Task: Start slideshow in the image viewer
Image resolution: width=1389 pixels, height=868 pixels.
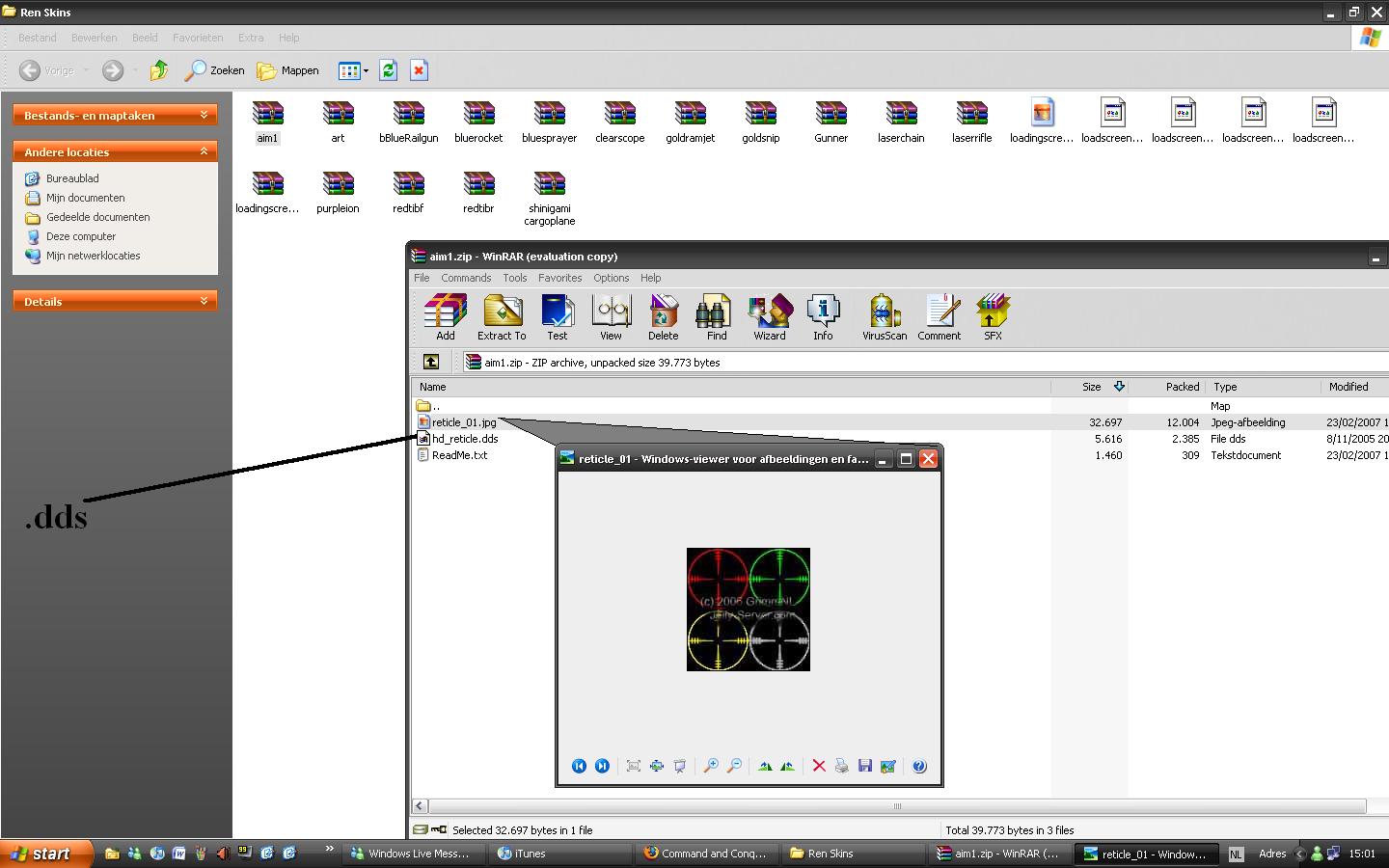Action: click(x=680, y=766)
